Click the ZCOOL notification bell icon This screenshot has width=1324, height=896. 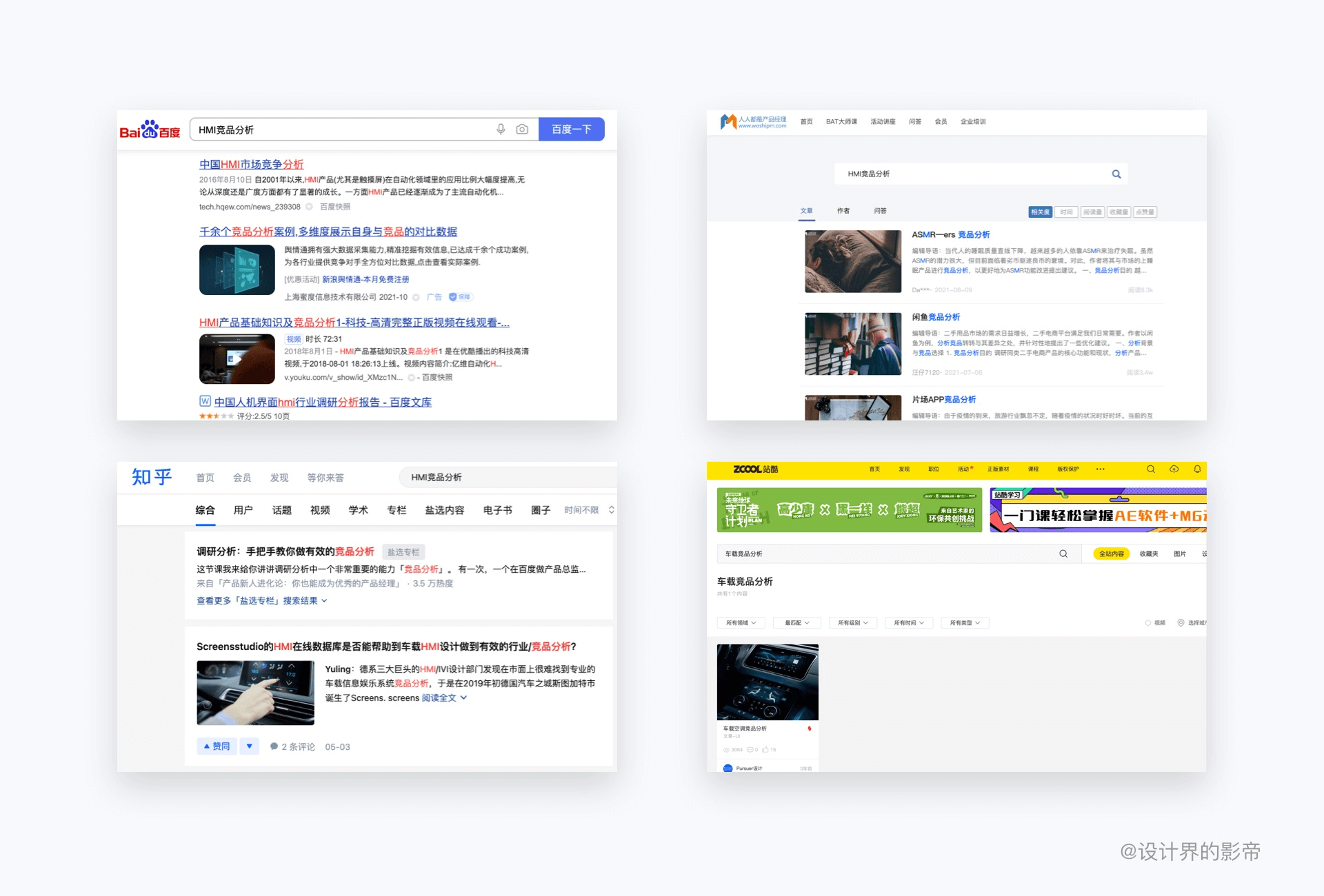pyautogui.click(x=1197, y=469)
